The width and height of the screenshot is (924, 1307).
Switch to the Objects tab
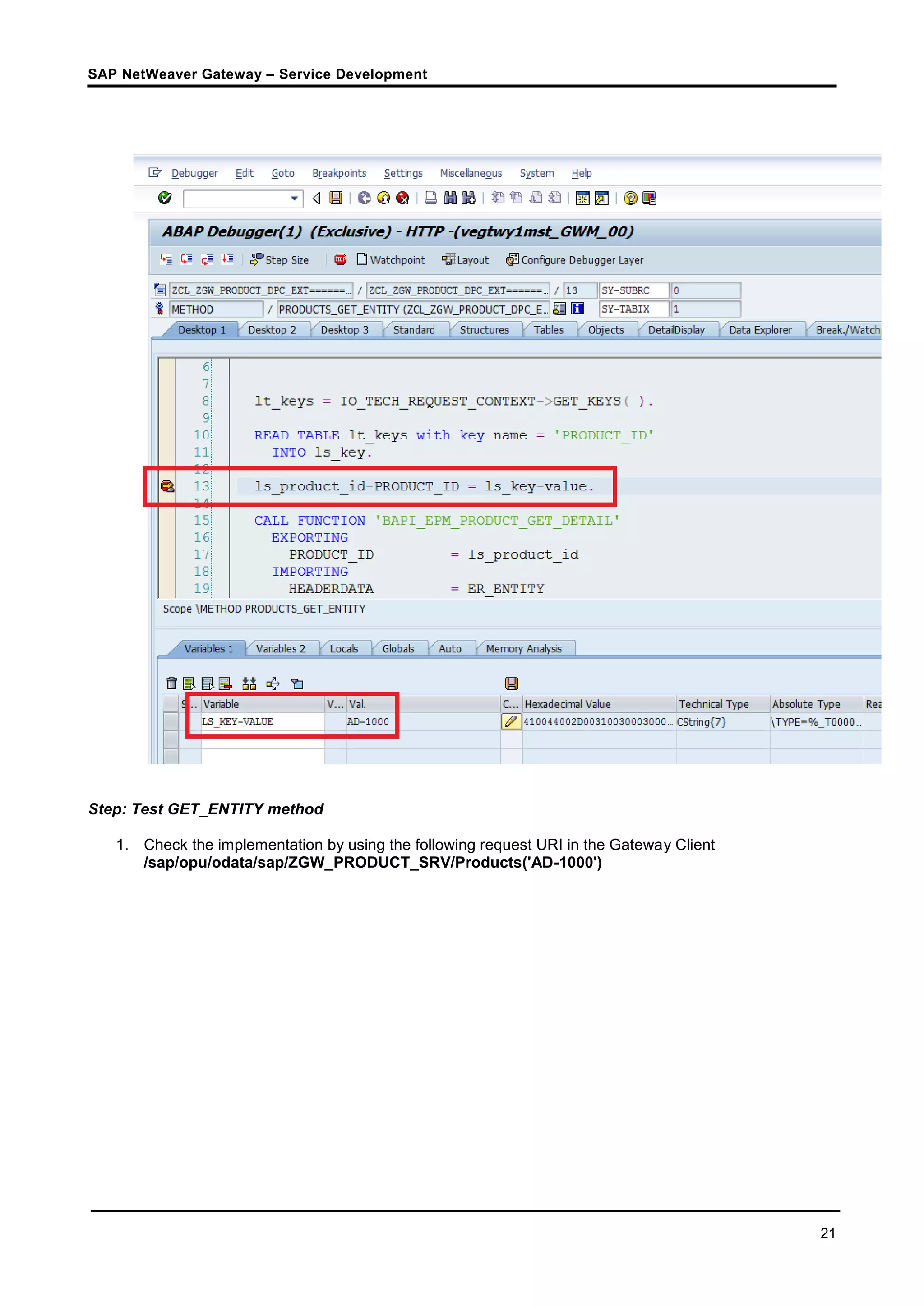point(606,330)
